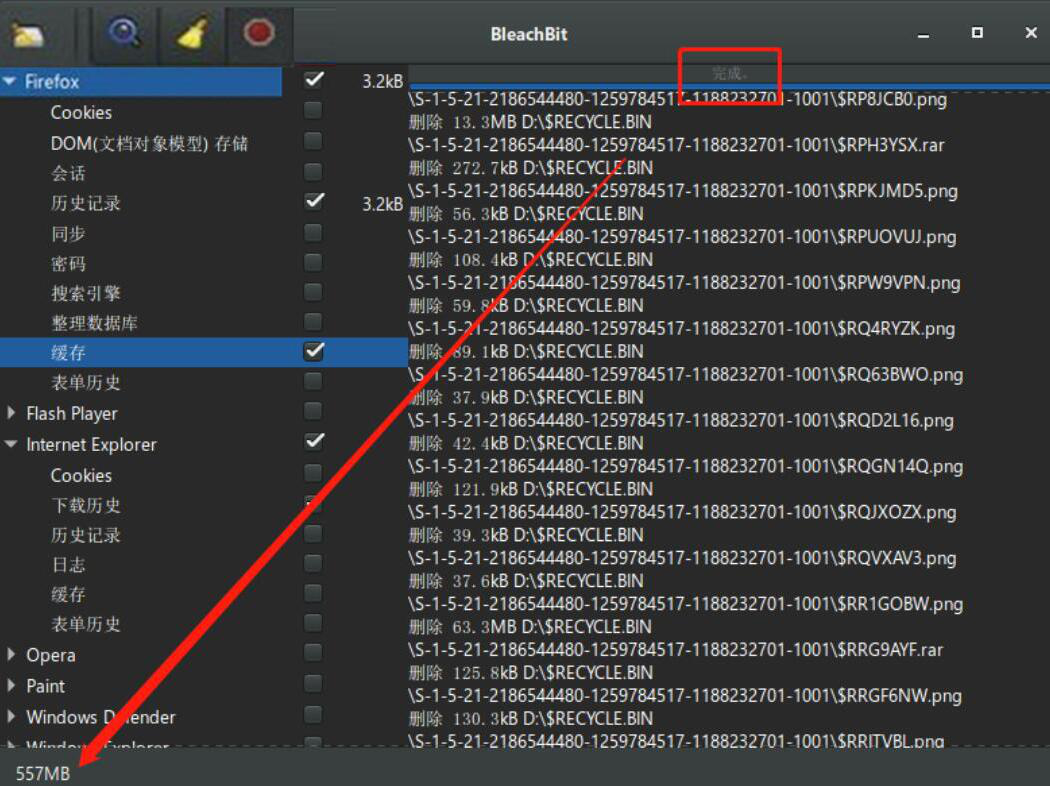The image size is (1050, 786).
Task: Close the BleachBit window
Action: (x=1031, y=32)
